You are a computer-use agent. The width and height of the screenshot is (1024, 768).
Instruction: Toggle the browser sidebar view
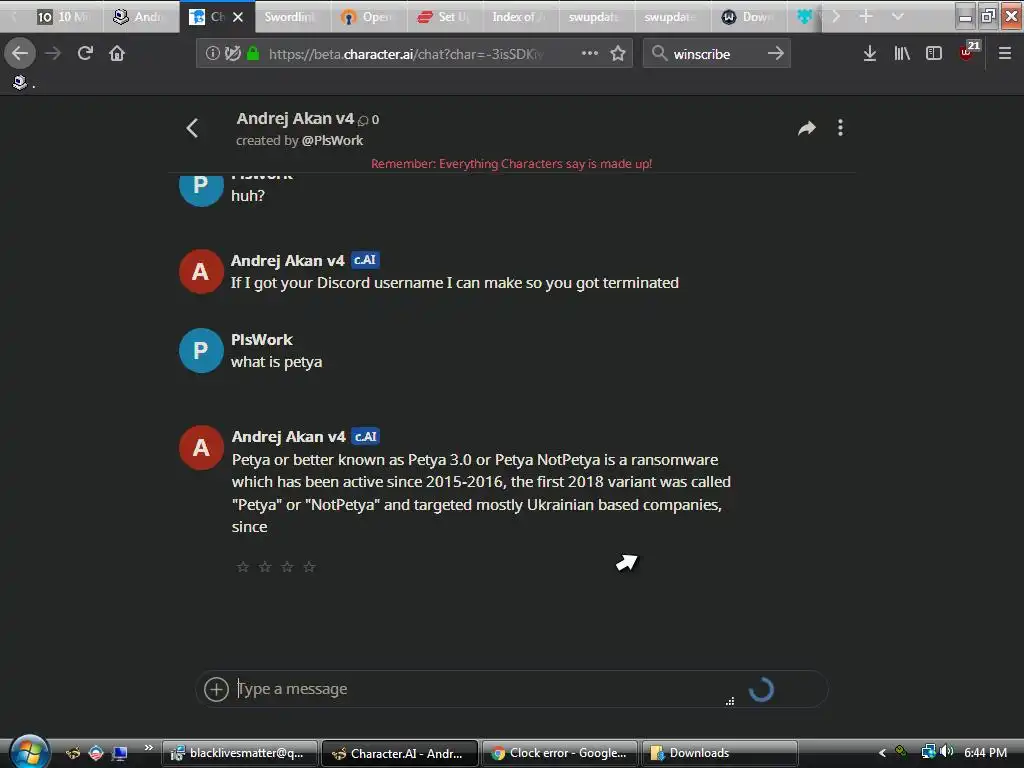934,53
